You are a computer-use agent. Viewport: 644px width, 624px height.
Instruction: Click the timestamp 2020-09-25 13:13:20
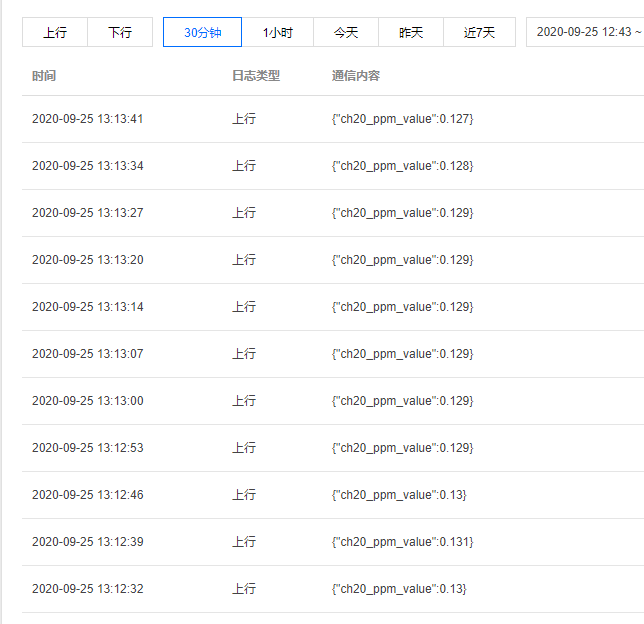88,260
